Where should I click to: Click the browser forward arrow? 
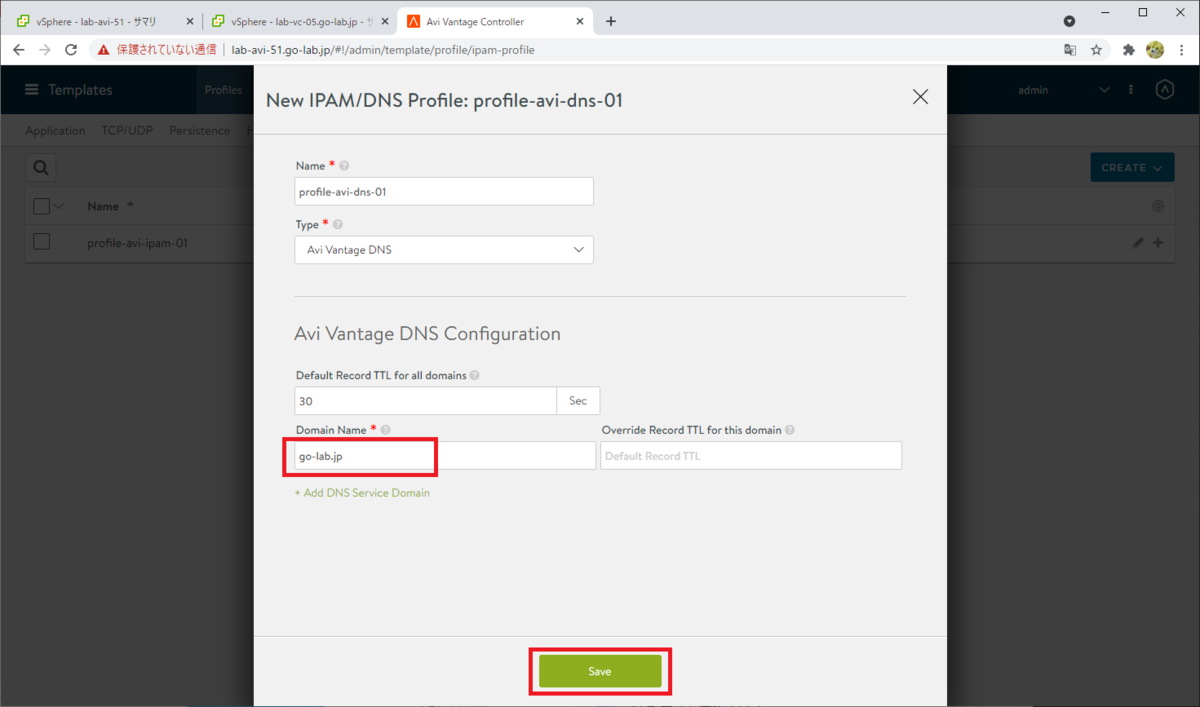(44, 49)
